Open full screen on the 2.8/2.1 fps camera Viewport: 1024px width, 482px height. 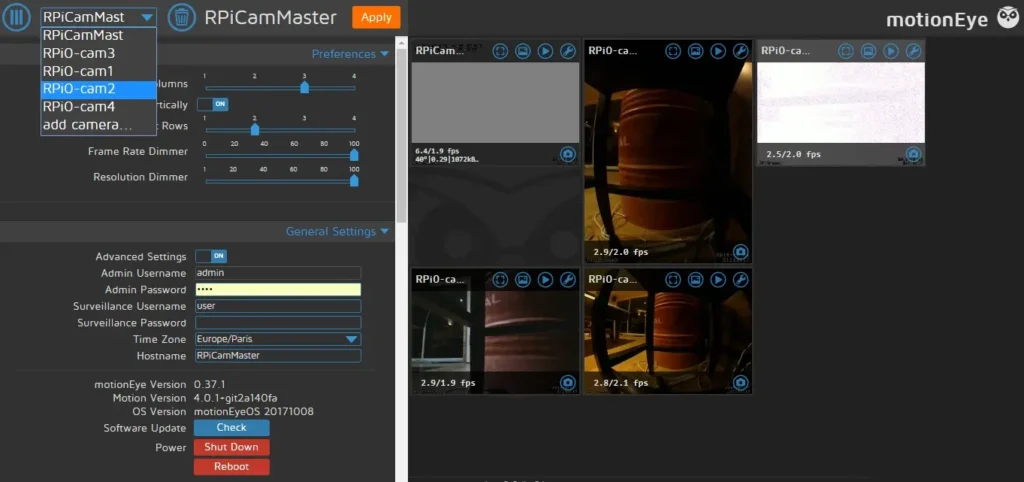[x=673, y=280]
